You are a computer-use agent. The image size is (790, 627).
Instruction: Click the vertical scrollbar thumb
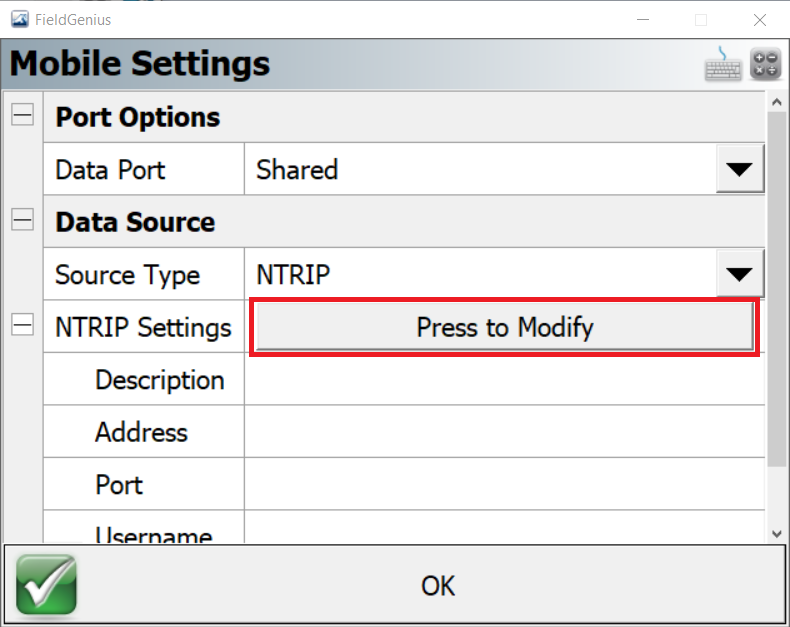point(776,289)
